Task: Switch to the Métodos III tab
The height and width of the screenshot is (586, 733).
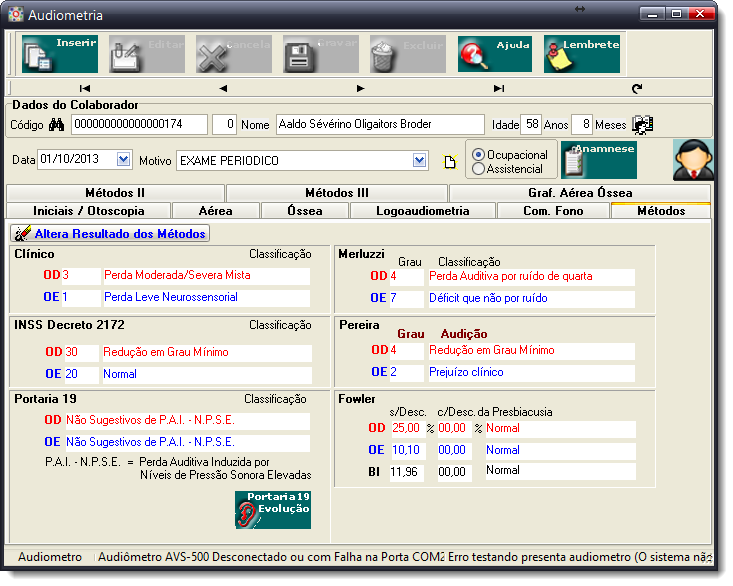Action: point(337,193)
